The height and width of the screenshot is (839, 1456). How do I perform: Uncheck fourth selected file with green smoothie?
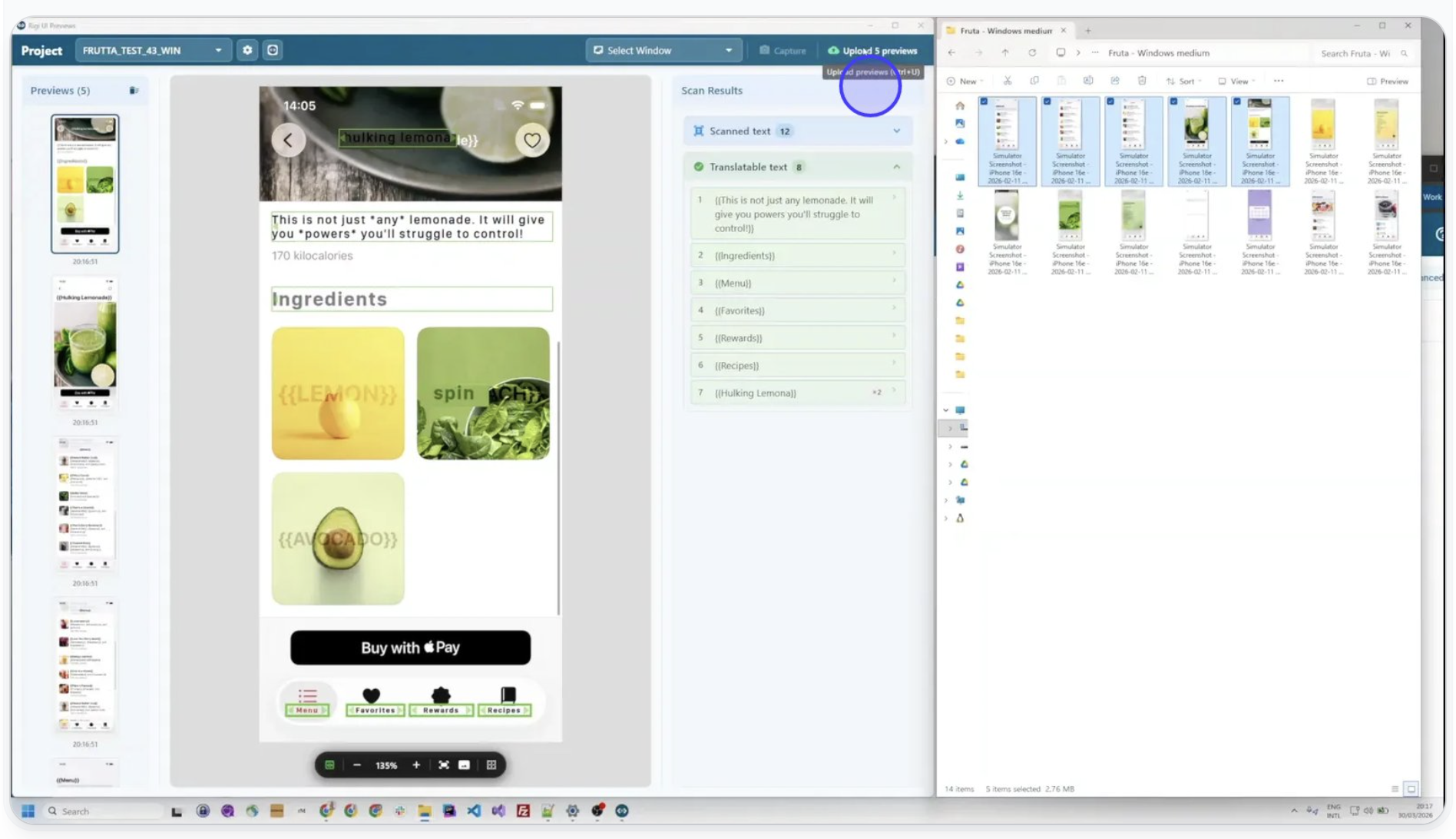click(x=1173, y=101)
